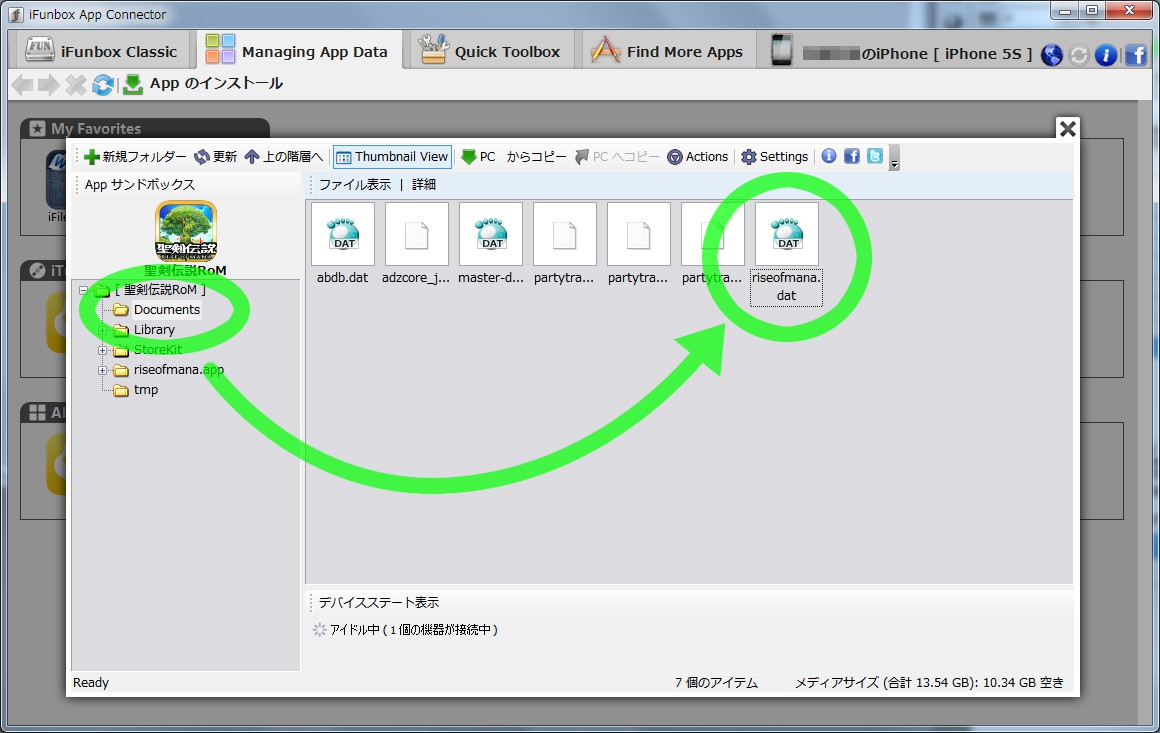Switch to the iFunbox Classic tab

(x=101, y=51)
